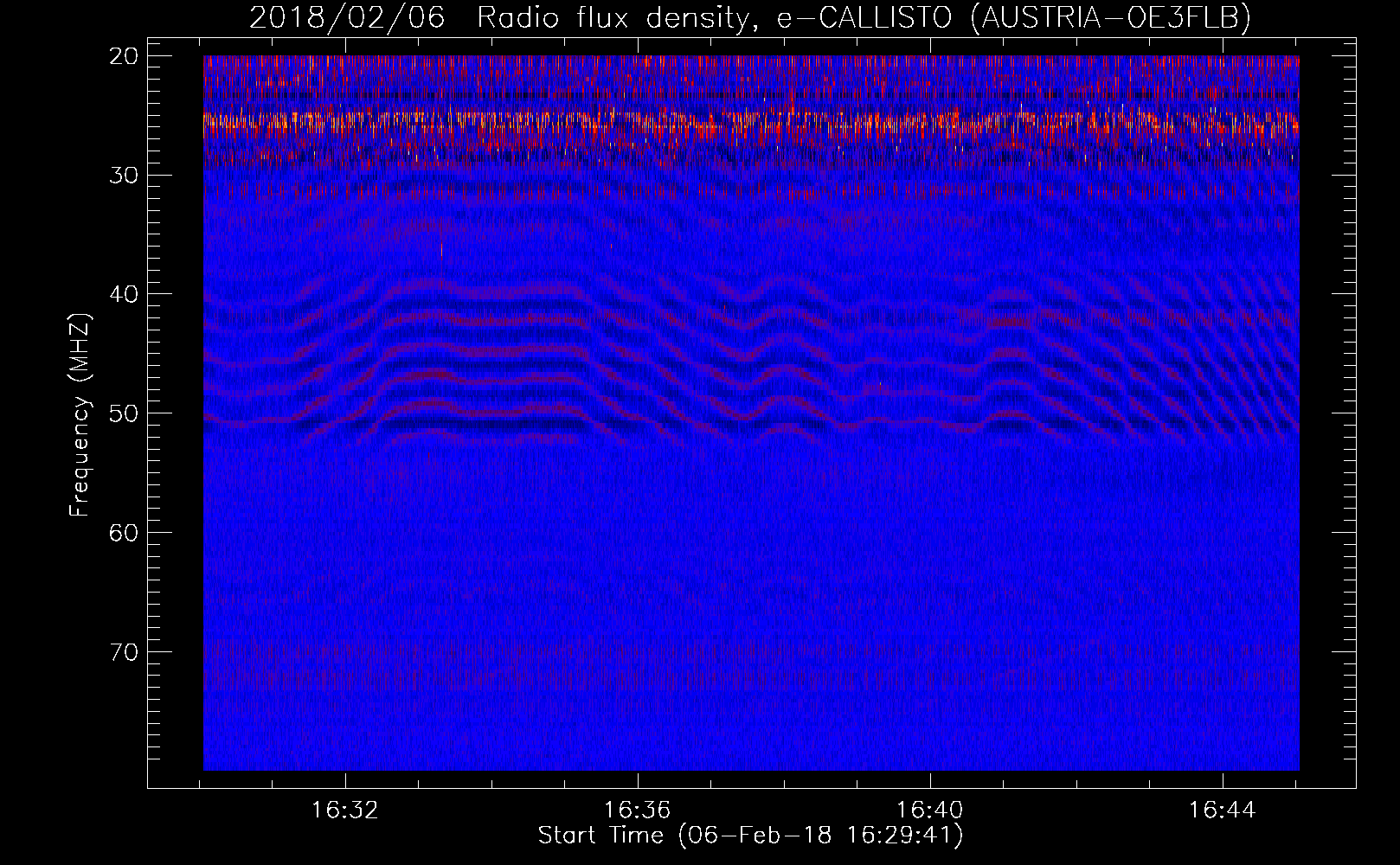
Task: Click the 'Frequency (MHZ)' axis label
Action: click(x=80, y=415)
